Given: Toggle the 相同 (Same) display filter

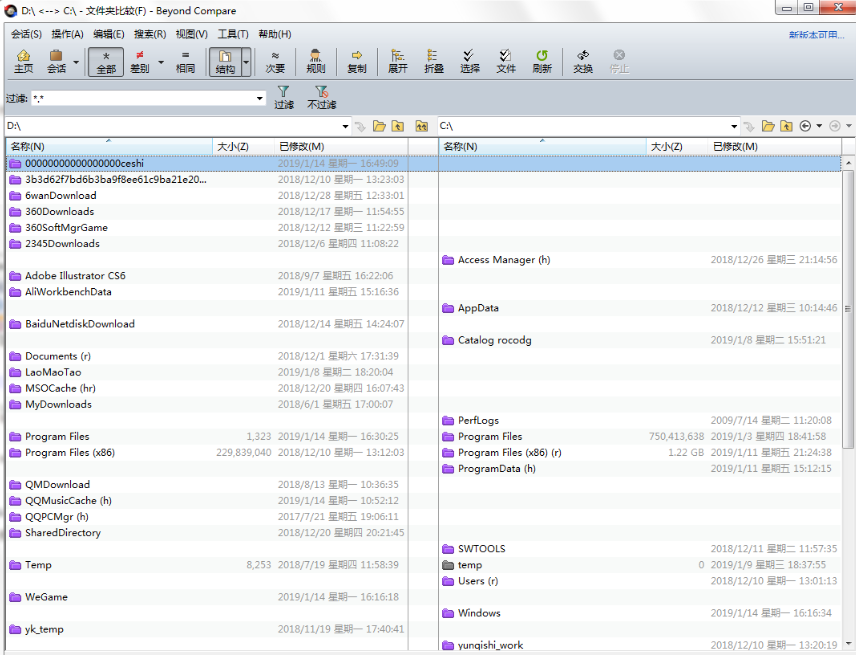Looking at the screenshot, I should pos(186,61).
